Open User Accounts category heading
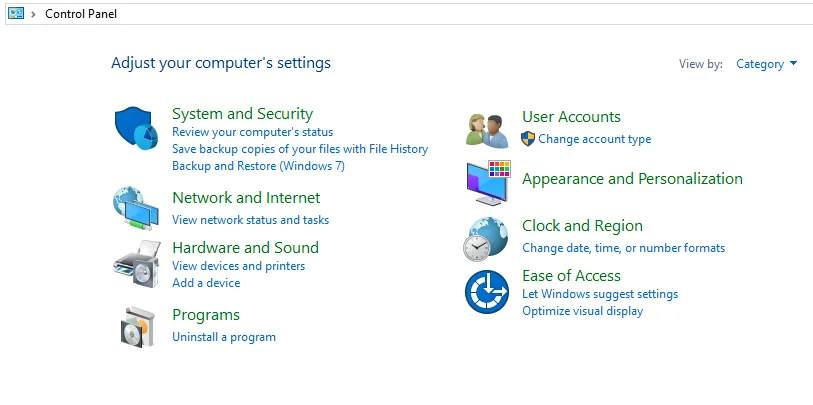This screenshot has width=813, height=405. pyautogui.click(x=571, y=117)
